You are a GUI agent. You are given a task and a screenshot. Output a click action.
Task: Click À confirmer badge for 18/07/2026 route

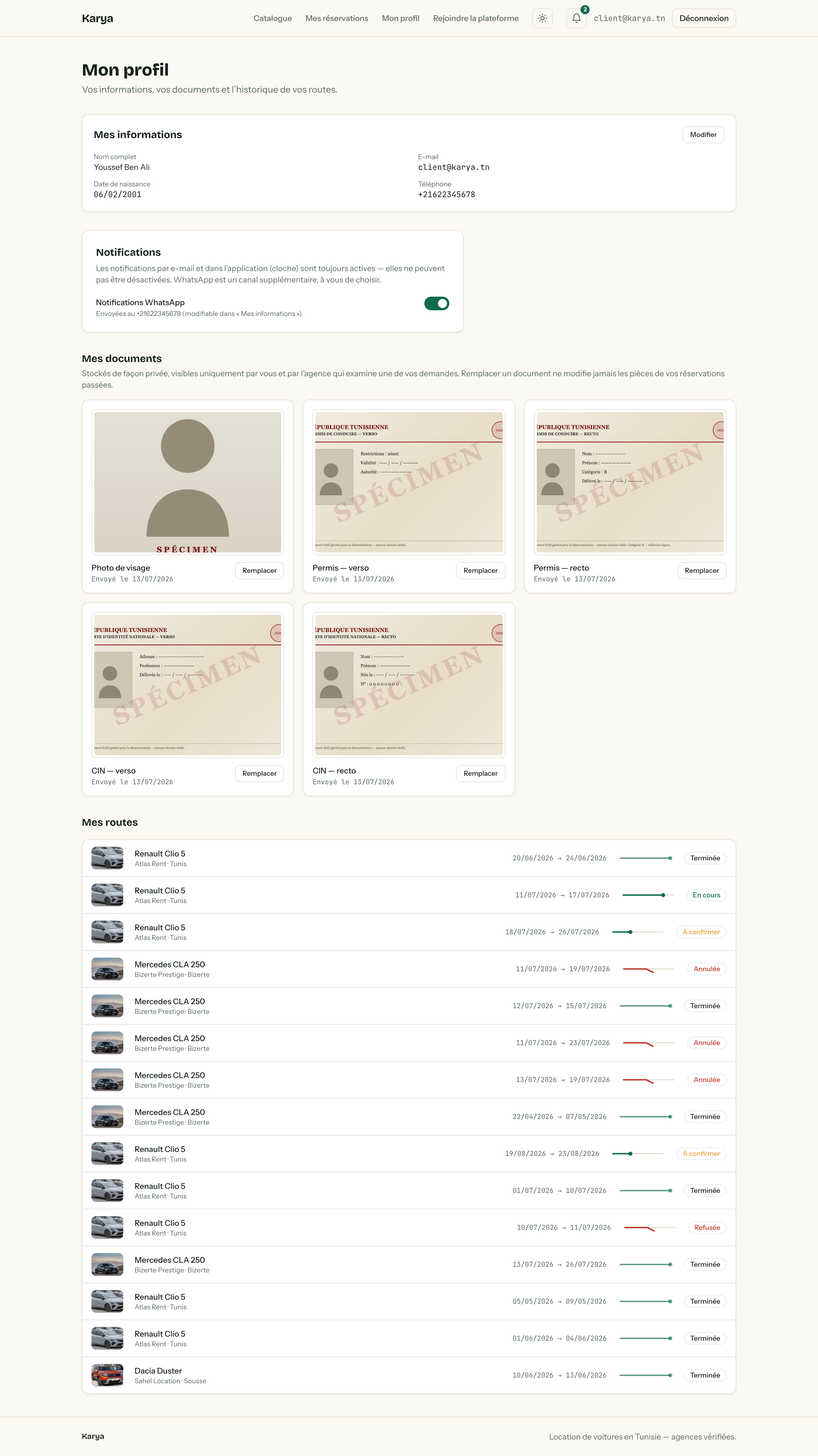[x=701, y=932]
